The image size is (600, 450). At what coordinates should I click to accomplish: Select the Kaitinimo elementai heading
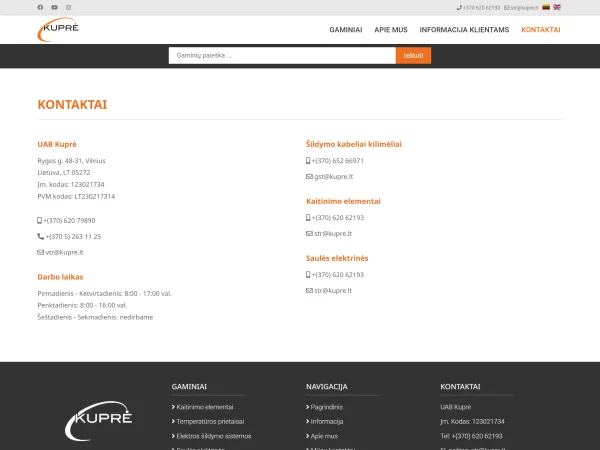[343, 201]
